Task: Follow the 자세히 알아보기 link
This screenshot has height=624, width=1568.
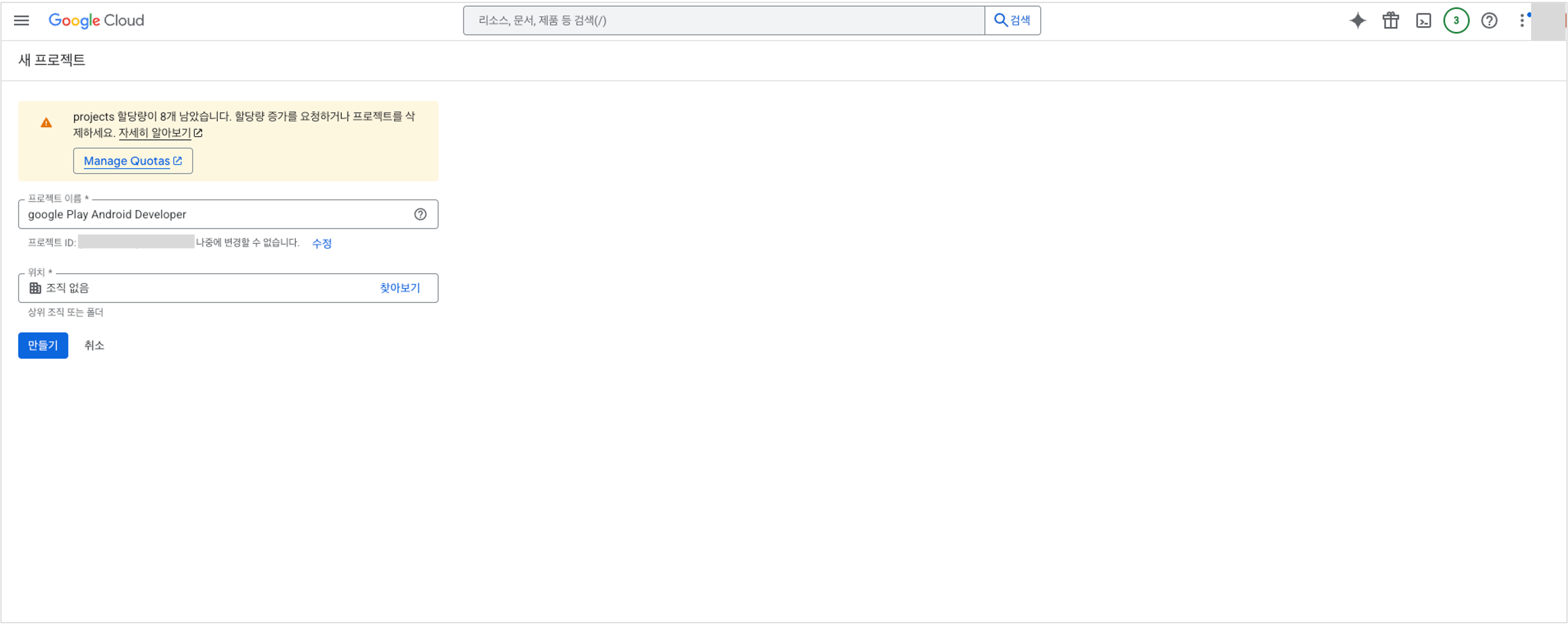Action: 154,133
